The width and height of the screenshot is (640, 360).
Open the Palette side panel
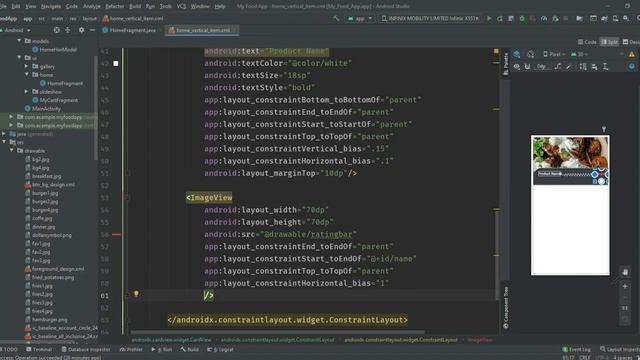point(505,64)
